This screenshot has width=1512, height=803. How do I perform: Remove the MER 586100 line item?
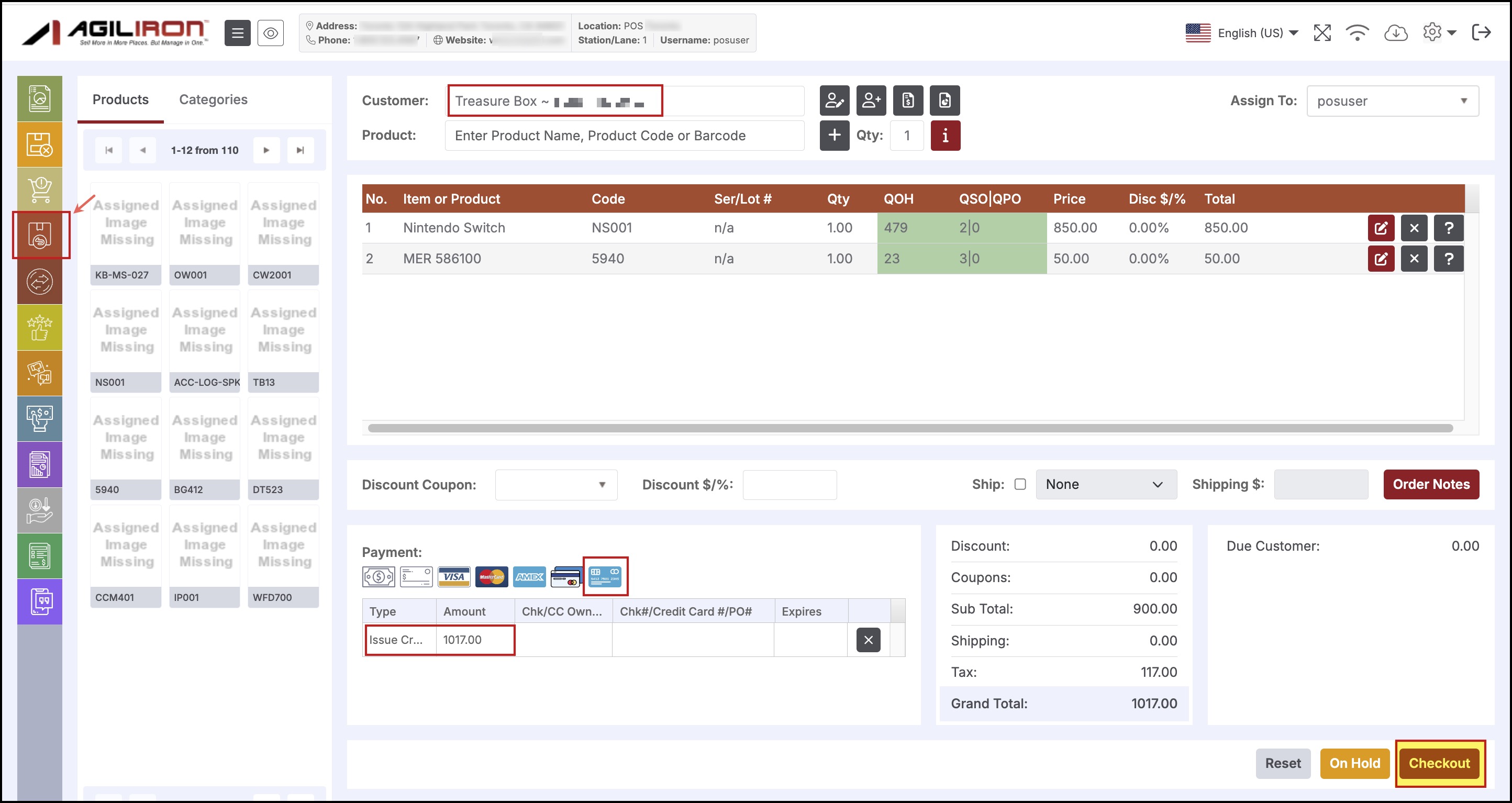point(1414,258)
